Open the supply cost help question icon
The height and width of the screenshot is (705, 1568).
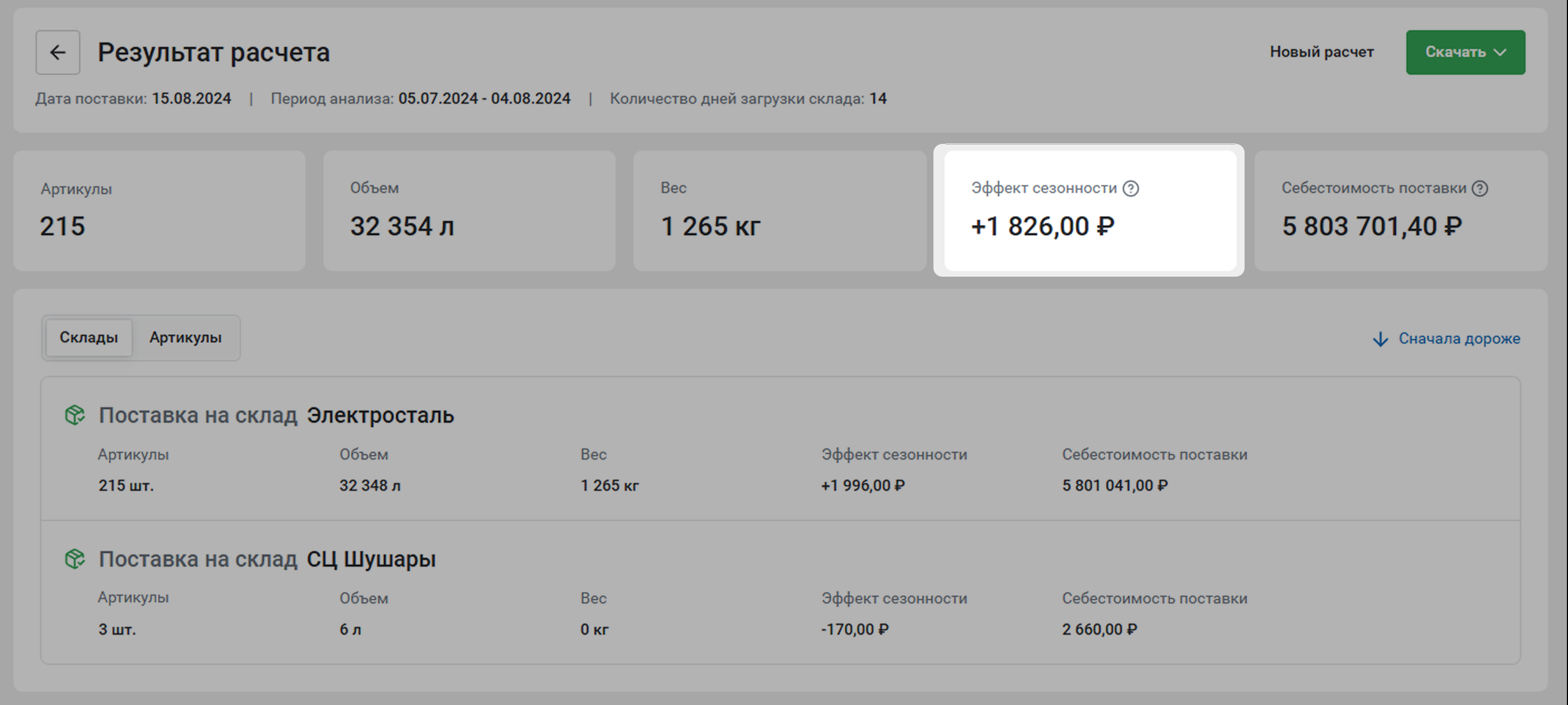[x=1480, y=189]
